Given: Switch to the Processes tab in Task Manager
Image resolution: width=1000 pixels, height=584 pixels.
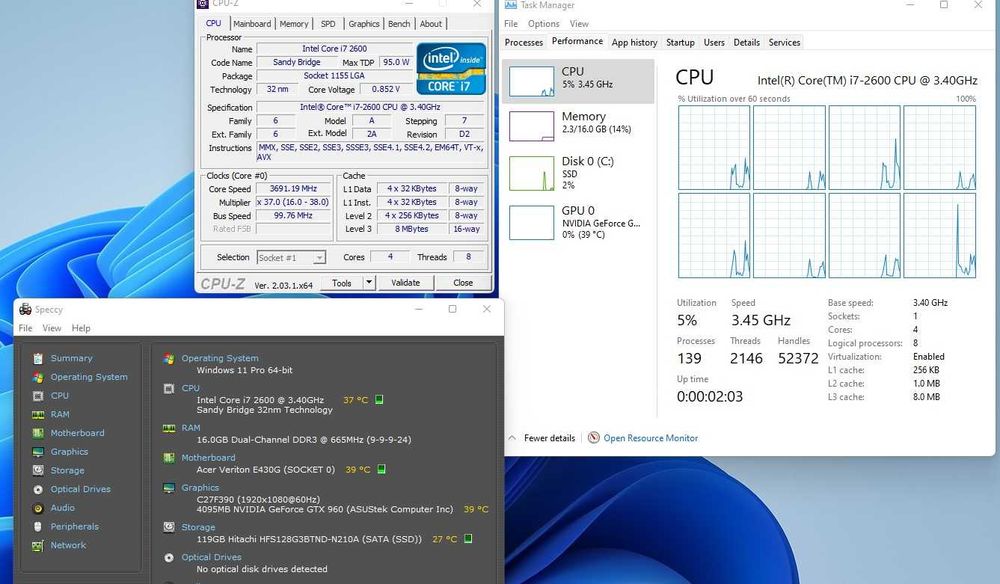Looking at the screenshot, I should pos(524,42).
